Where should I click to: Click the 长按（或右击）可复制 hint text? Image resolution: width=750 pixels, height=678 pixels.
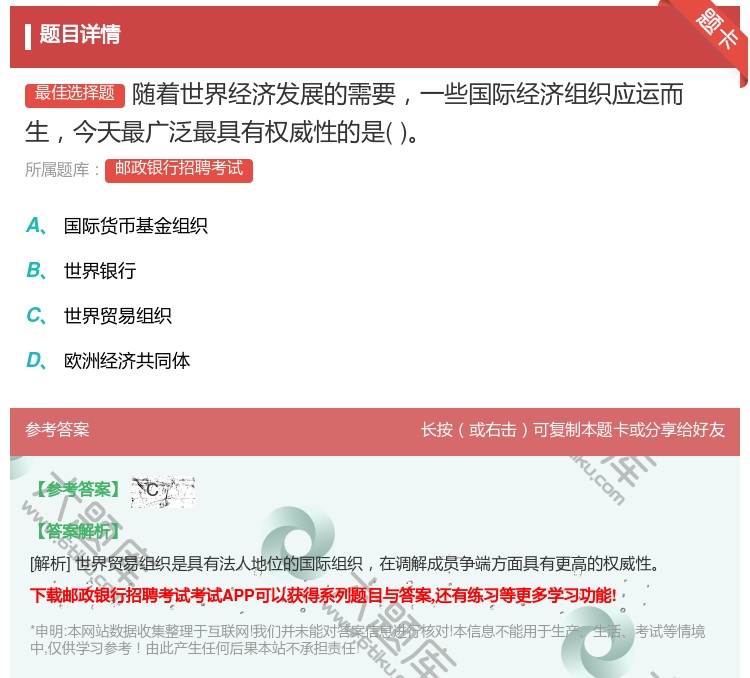click(x=573, y=430)
